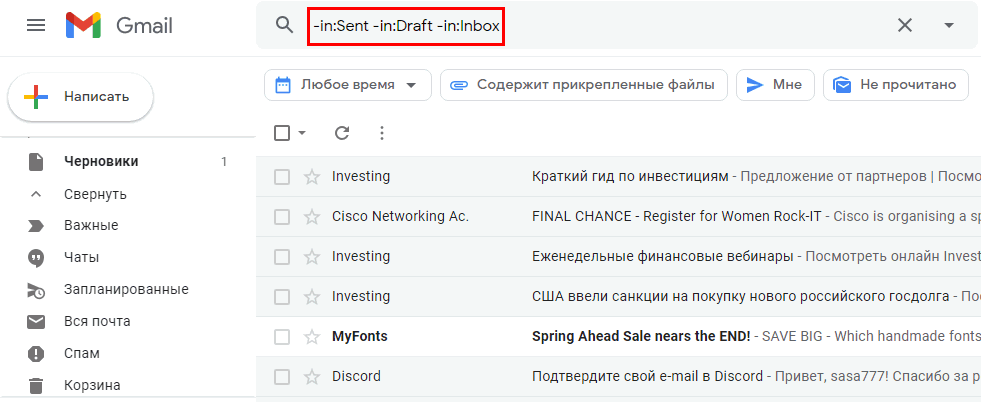Image resolution: width=981 pixels, height=402 pixels.
Task: Click the Gmail logo
Action: [119, 26]
